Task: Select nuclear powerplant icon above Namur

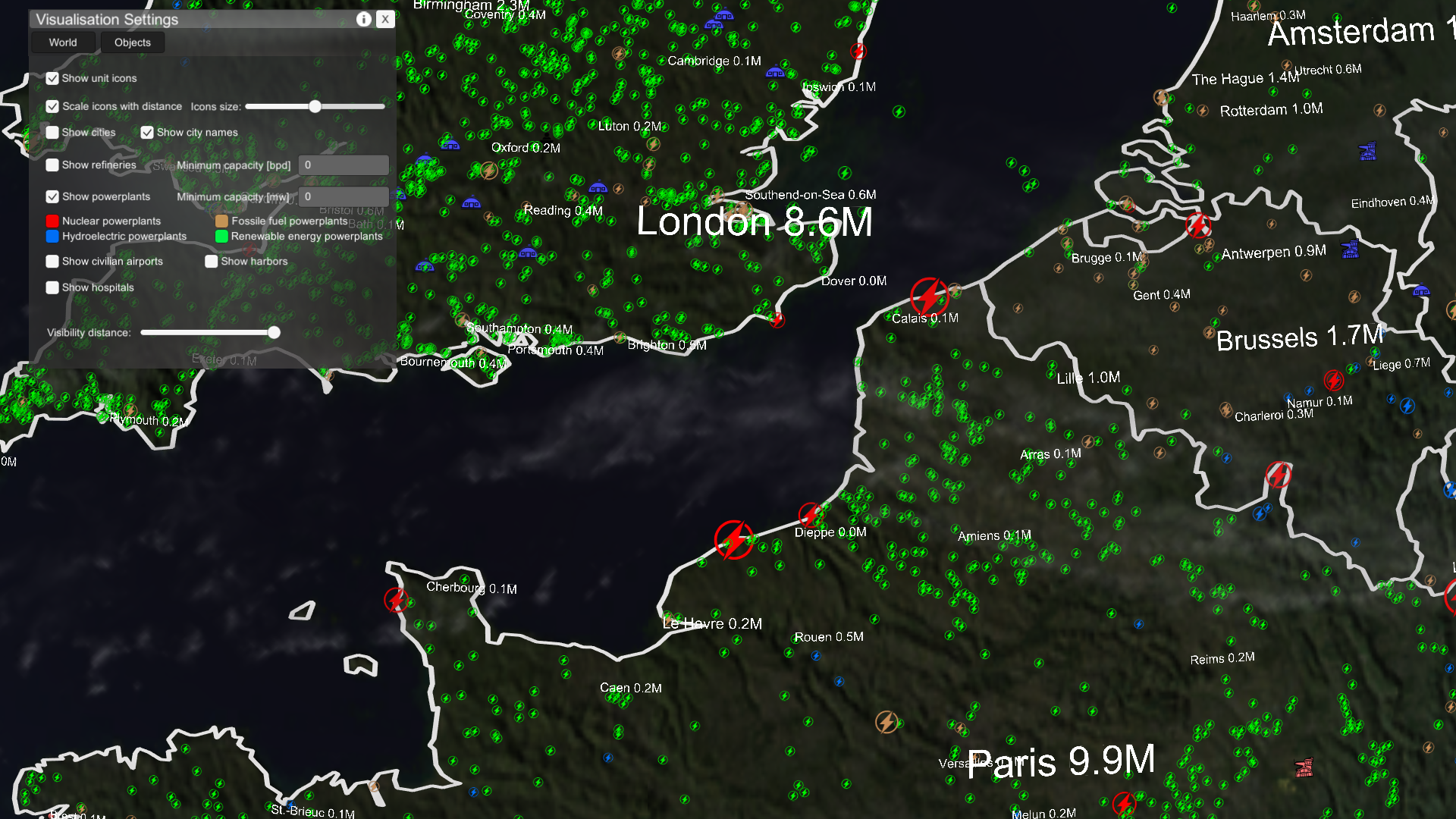Action: [1333, 379]
